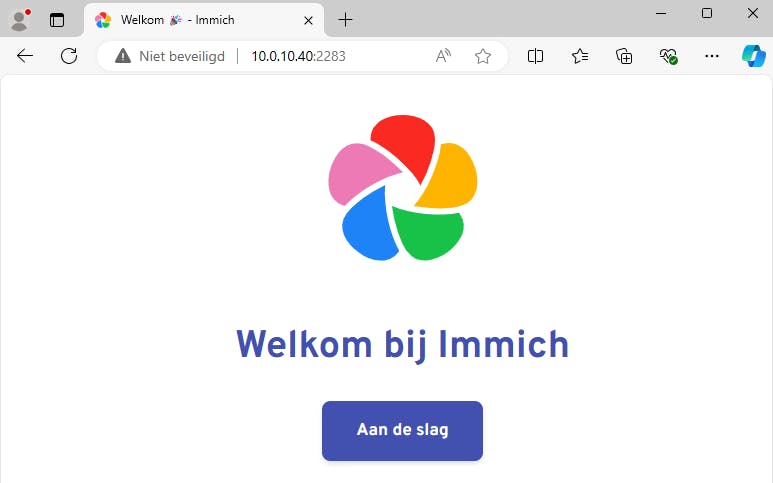The height and width of the screenshot is (483, 773).
Task: Open a new tab with plus icon
Action: tap(345, 20)
